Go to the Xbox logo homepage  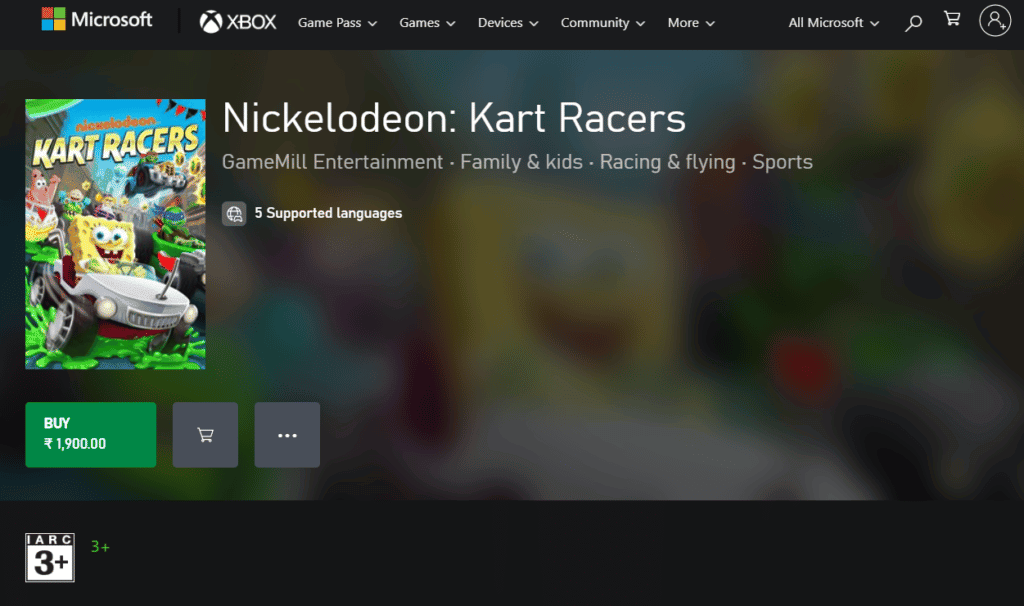(x=238, y=22)
